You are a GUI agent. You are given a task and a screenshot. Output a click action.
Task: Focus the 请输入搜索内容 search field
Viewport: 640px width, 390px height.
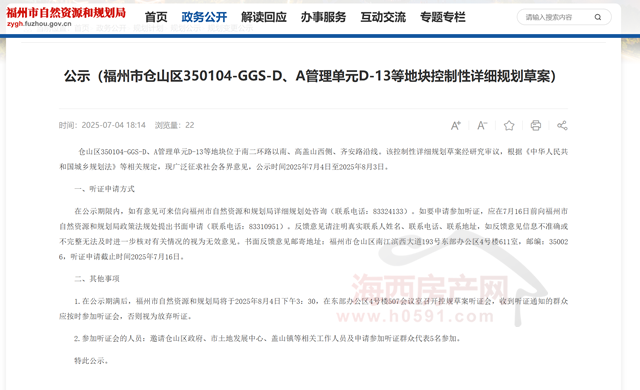[x=564, y=17]
